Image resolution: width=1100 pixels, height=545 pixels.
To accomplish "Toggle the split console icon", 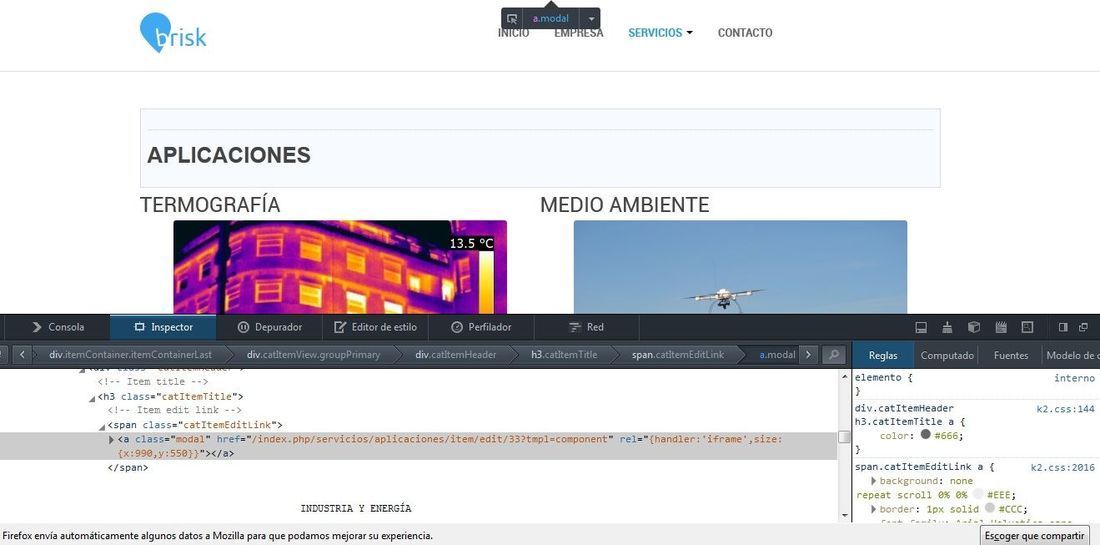I will coord(922,327).
